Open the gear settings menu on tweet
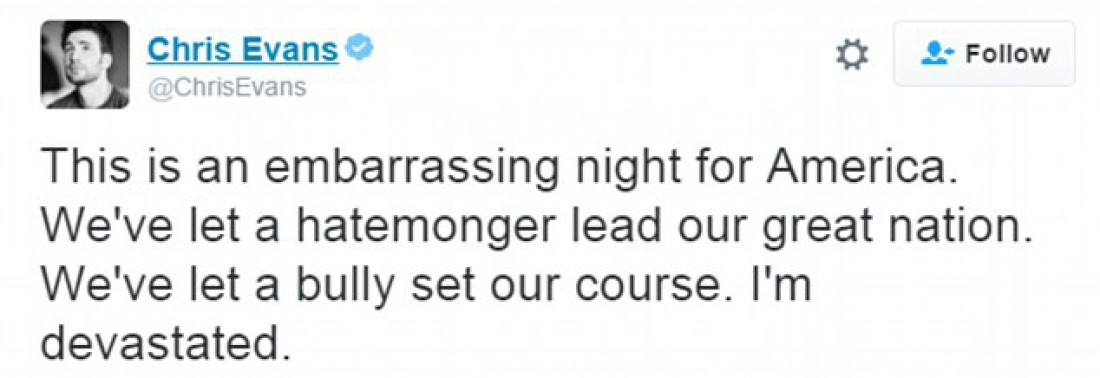 [852, 55]
